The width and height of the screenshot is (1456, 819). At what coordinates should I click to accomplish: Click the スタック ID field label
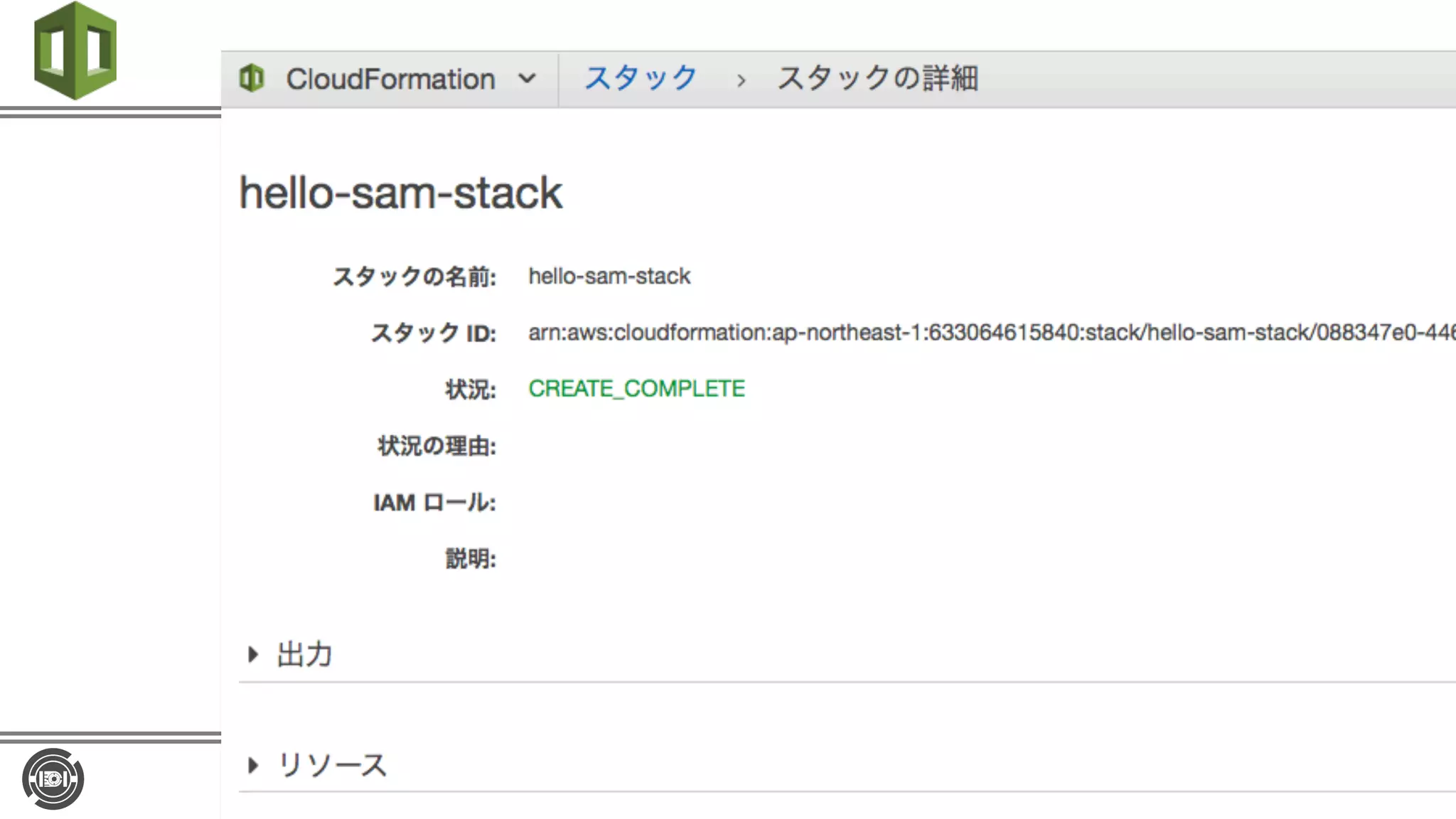coord(434,333)
